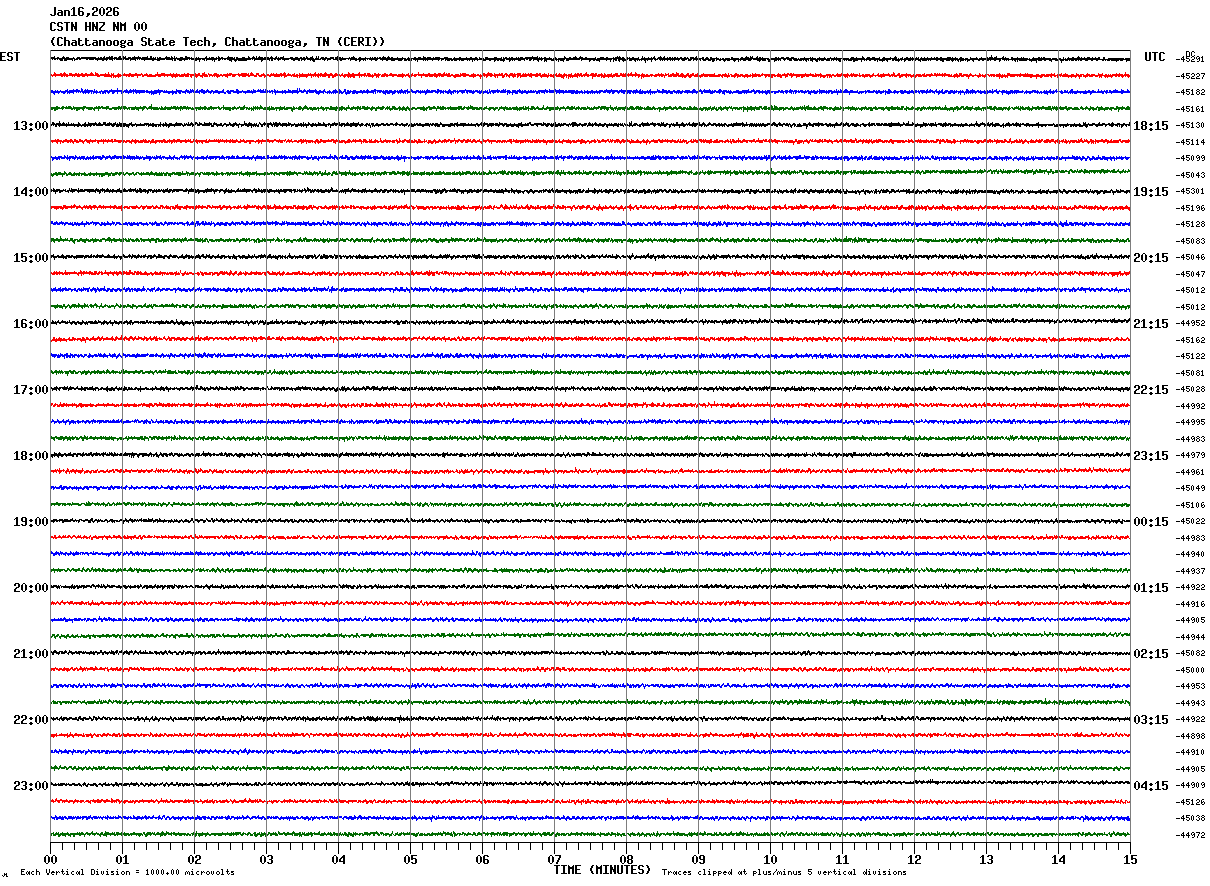Click the DC offset value -44979

click(x=1190, y=455)
